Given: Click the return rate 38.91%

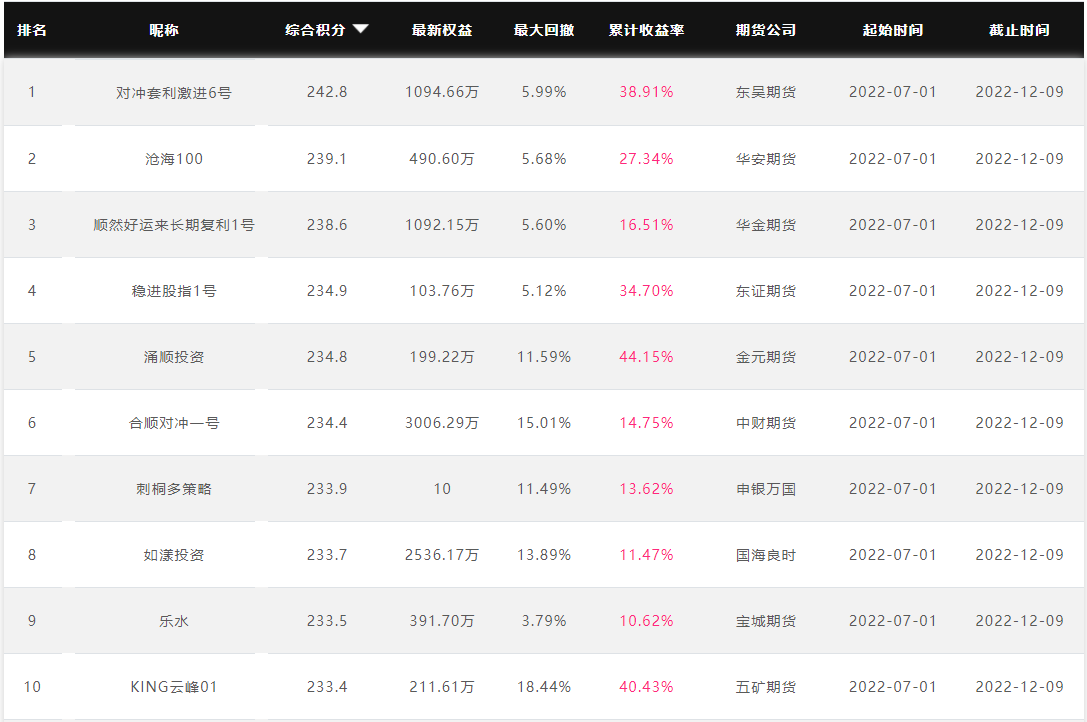Looking at the screenshot, I should tap(646, 92).
